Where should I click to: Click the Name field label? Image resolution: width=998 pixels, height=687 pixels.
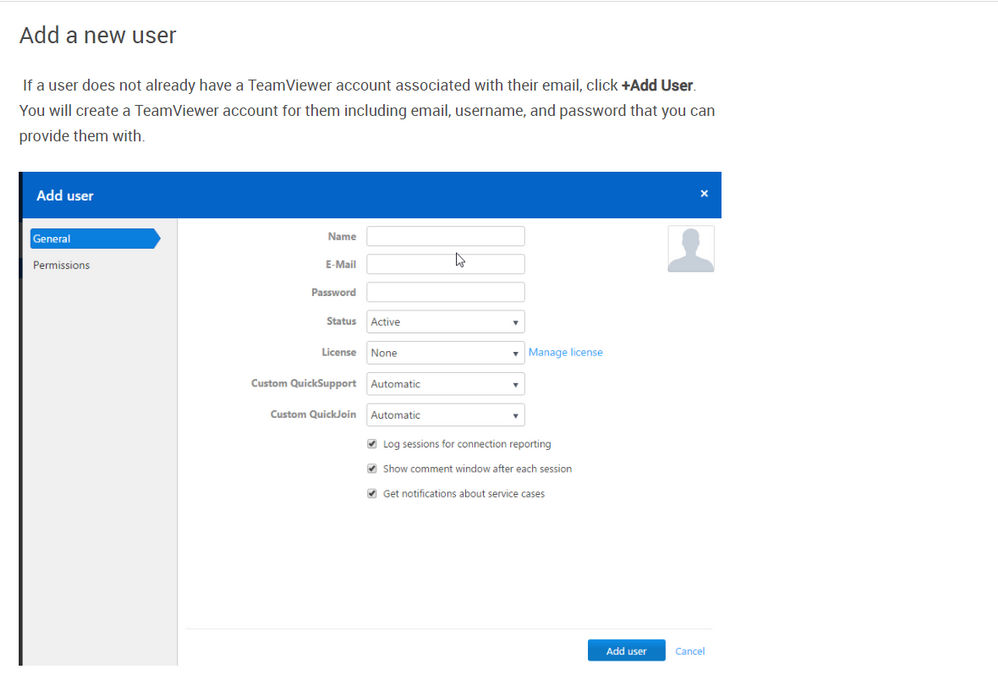(342, 236)
